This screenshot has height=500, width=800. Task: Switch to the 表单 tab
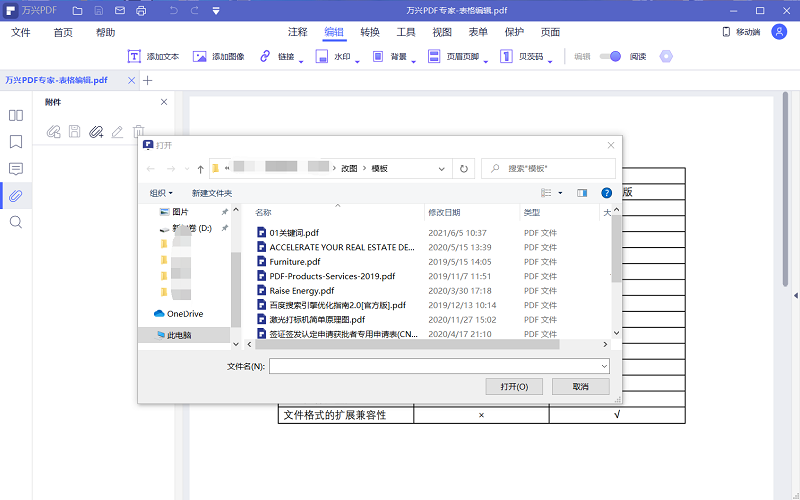pyautogui.click(x=478, y=32)
